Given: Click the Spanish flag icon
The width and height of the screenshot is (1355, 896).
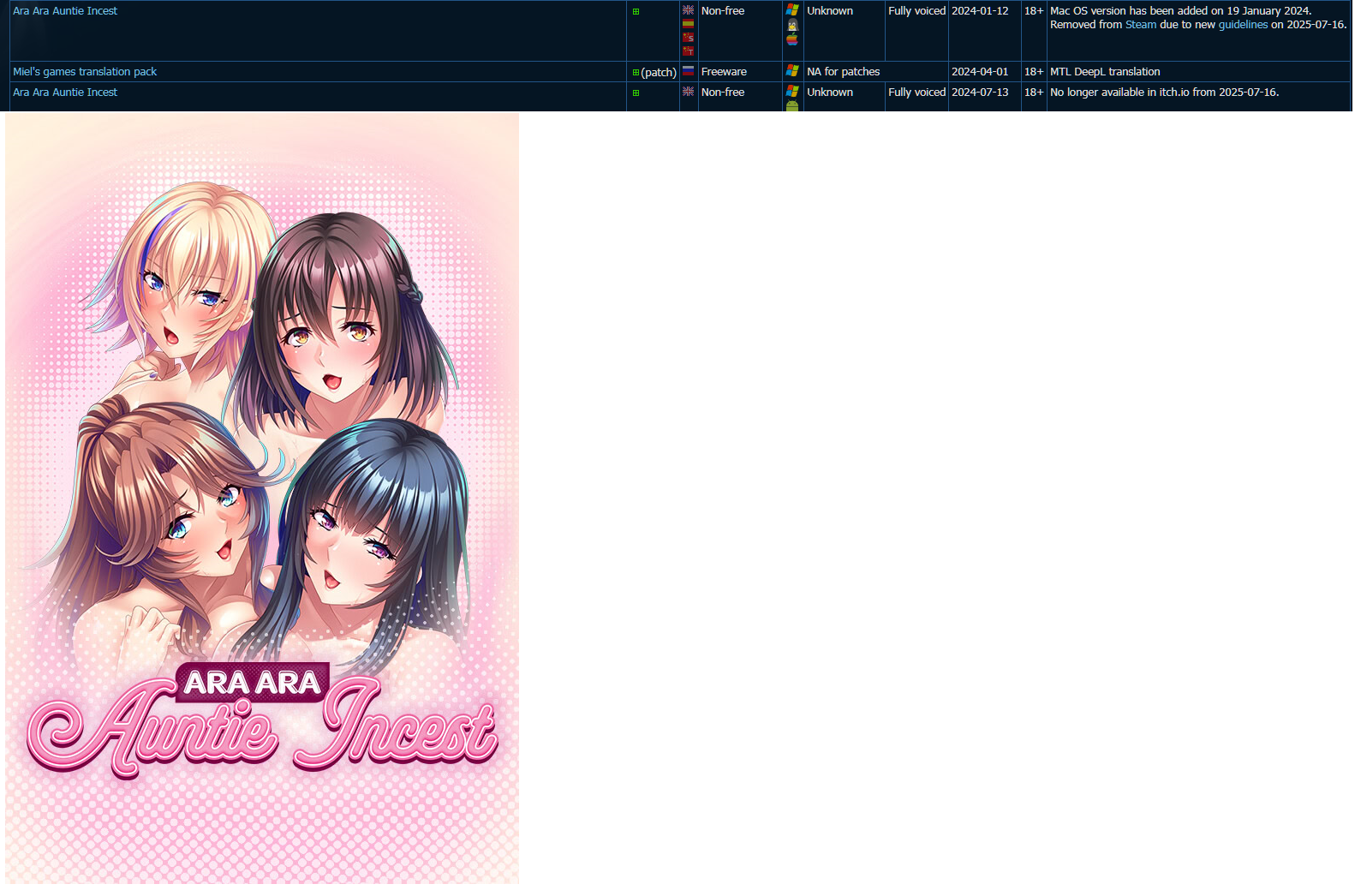Looking at the screenshot, I should (688, 24).
